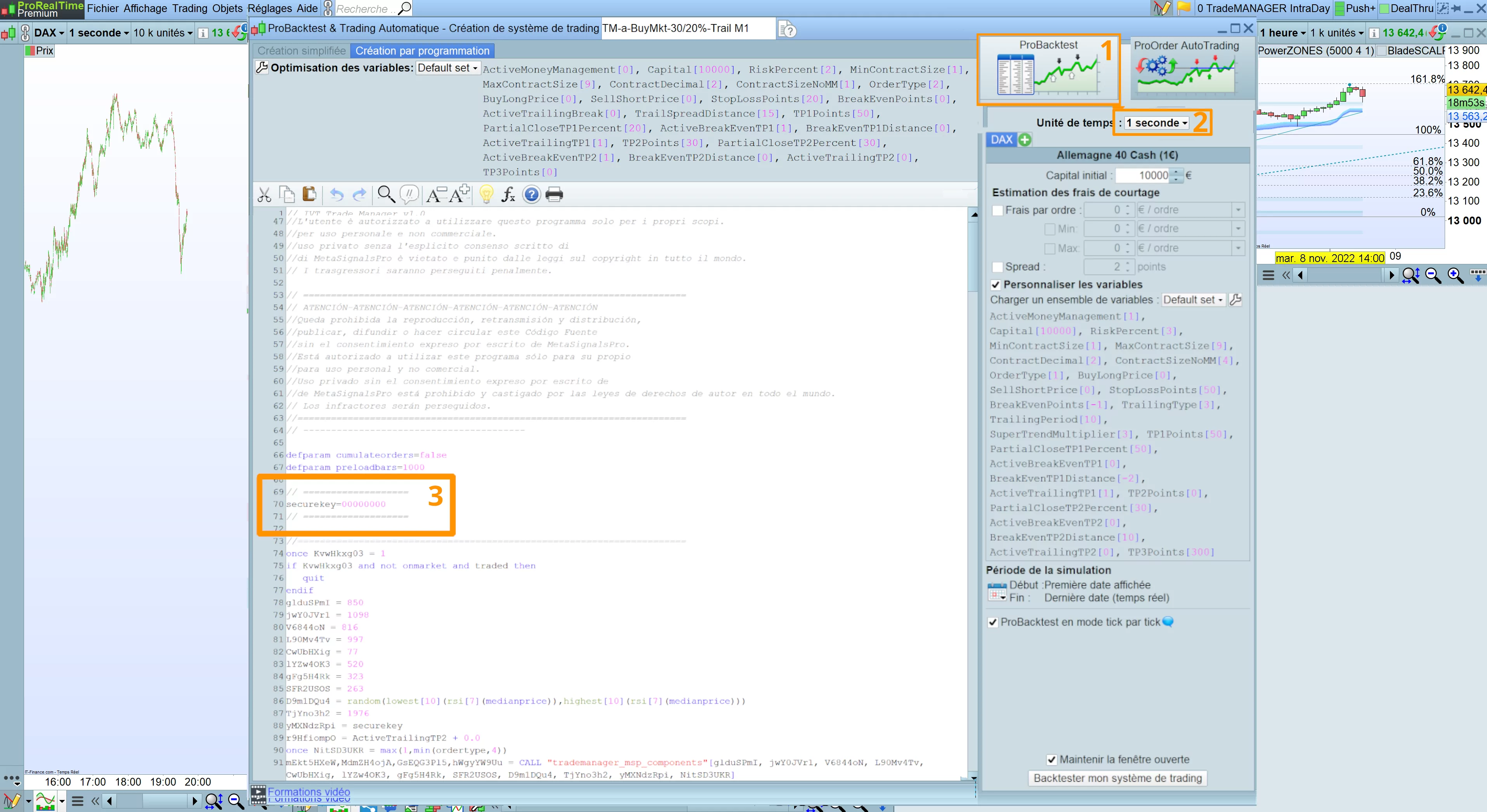Image resolution: width=1487 pixels, height=812 pixels.
Task: Click the search magnifier in top menu bar
Action: point(405,8)
